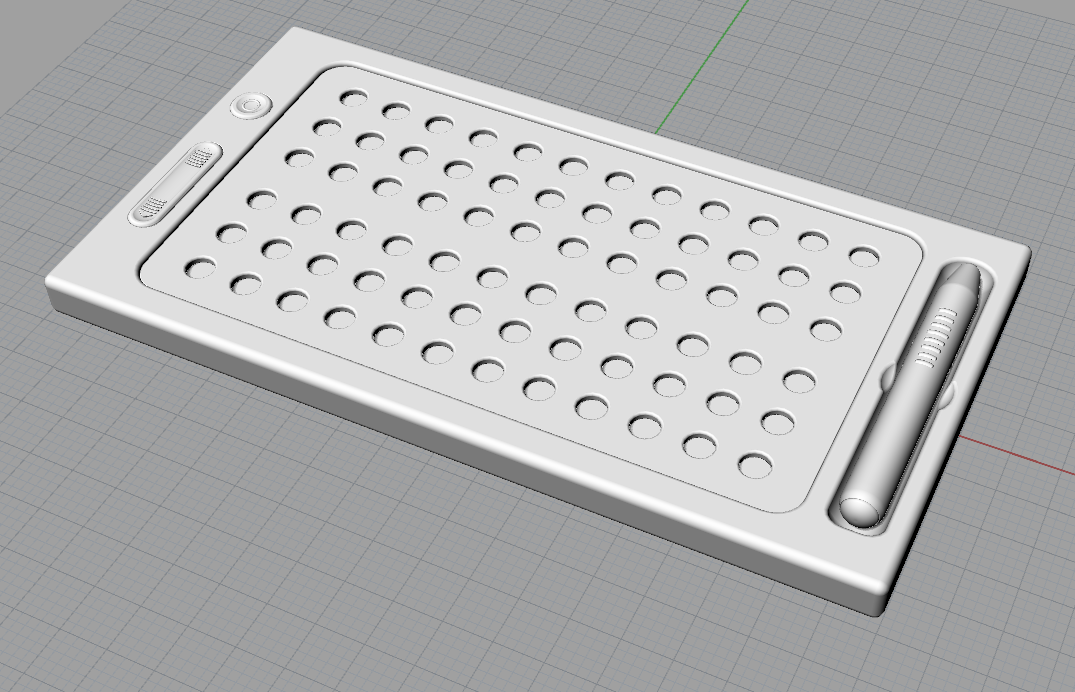Pick the upper ribbed end of the rocker switch
The height and width of the screenshot is (692, 1075).
pos(200,158)
